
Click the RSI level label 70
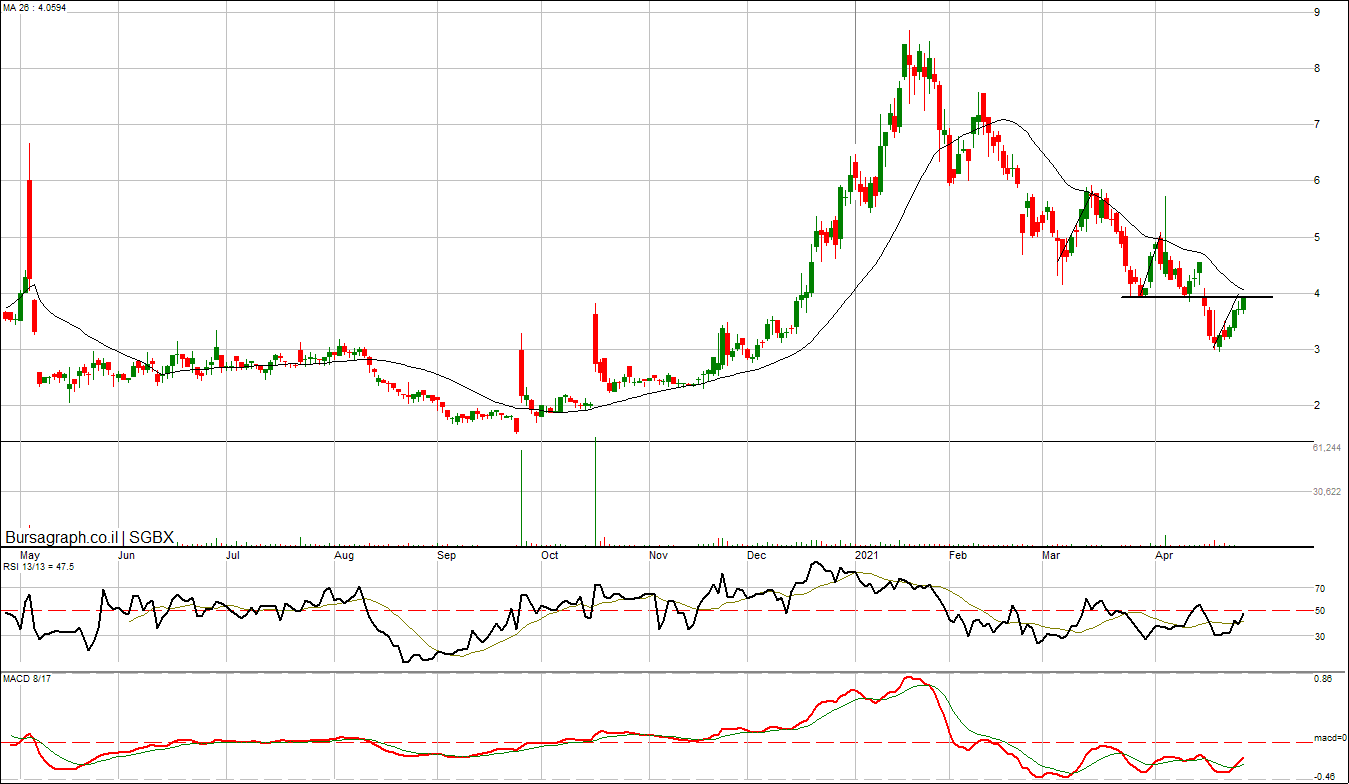1320,589
